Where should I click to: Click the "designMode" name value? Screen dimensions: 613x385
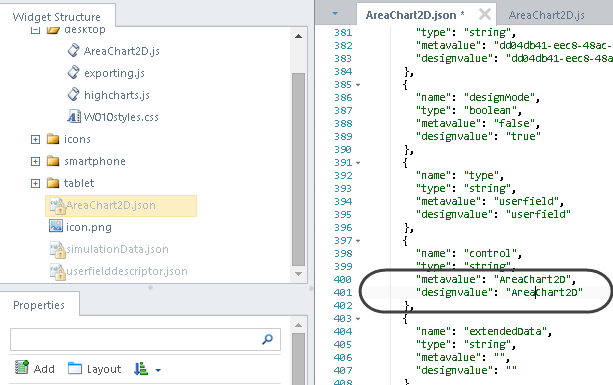(x=499, y=97)
